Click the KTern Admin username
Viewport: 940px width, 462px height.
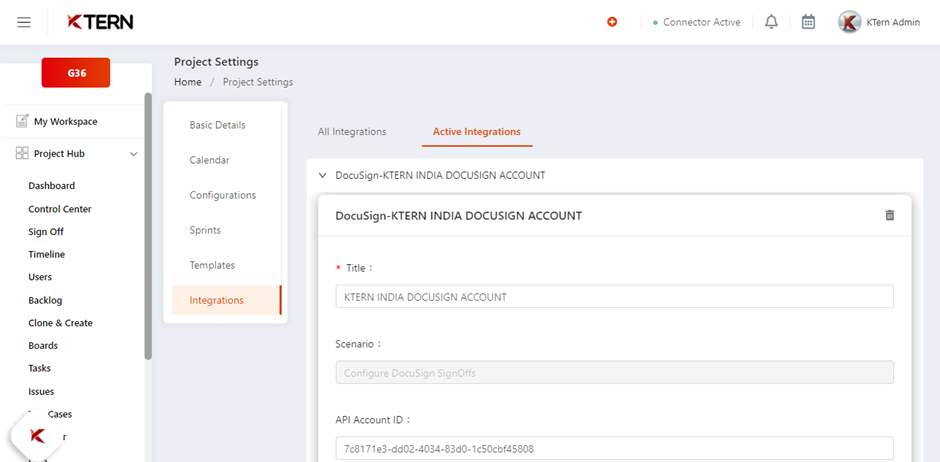pos(893,22)
